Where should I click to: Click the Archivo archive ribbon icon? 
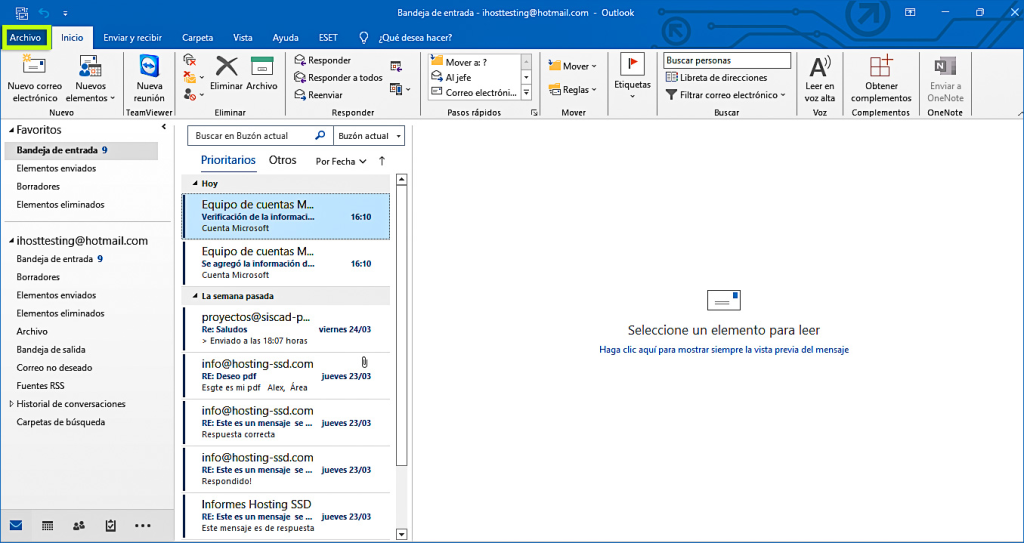pyautogui.click(x=262, y=68)
